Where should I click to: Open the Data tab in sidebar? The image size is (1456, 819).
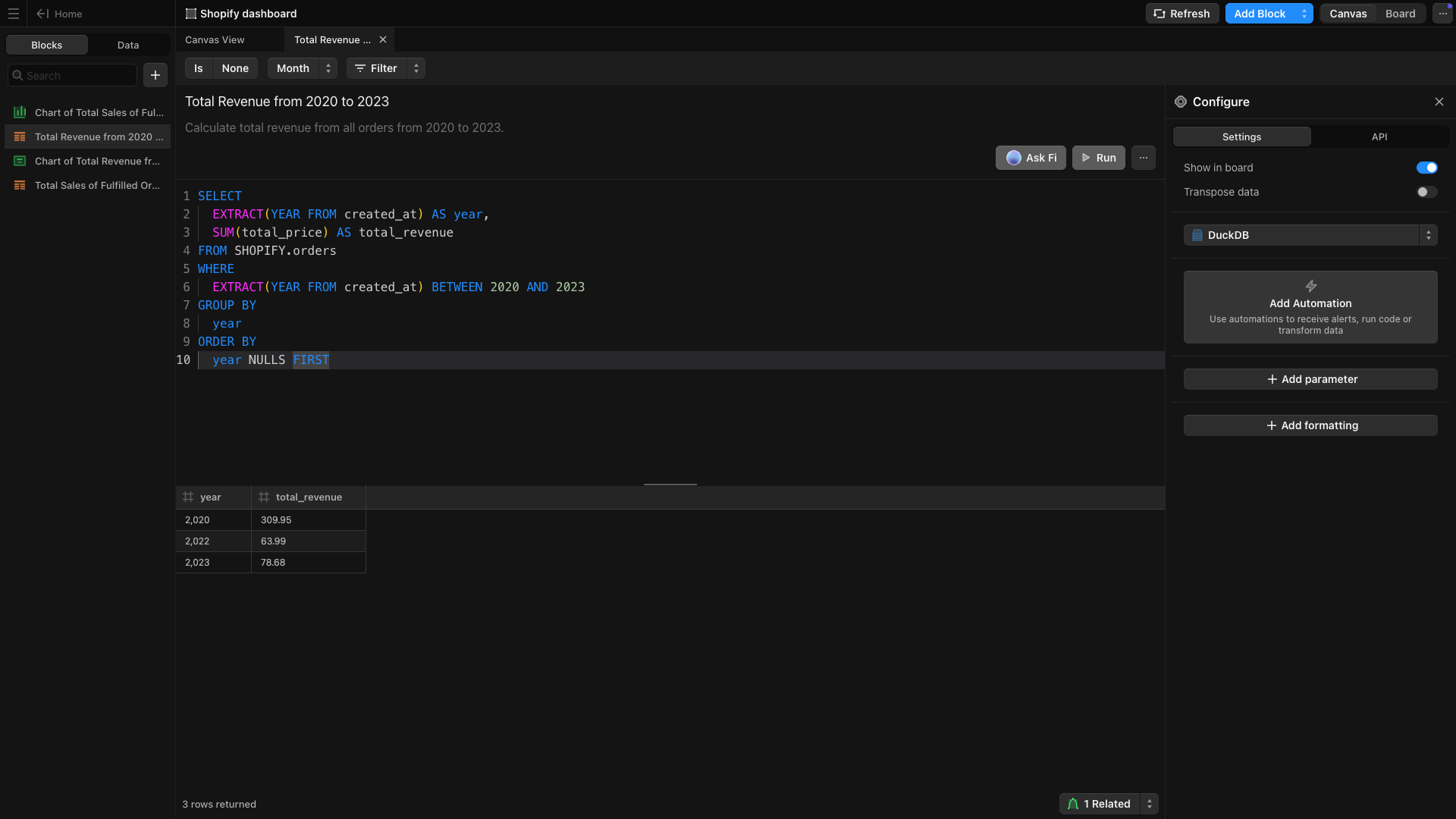point(128,45)
